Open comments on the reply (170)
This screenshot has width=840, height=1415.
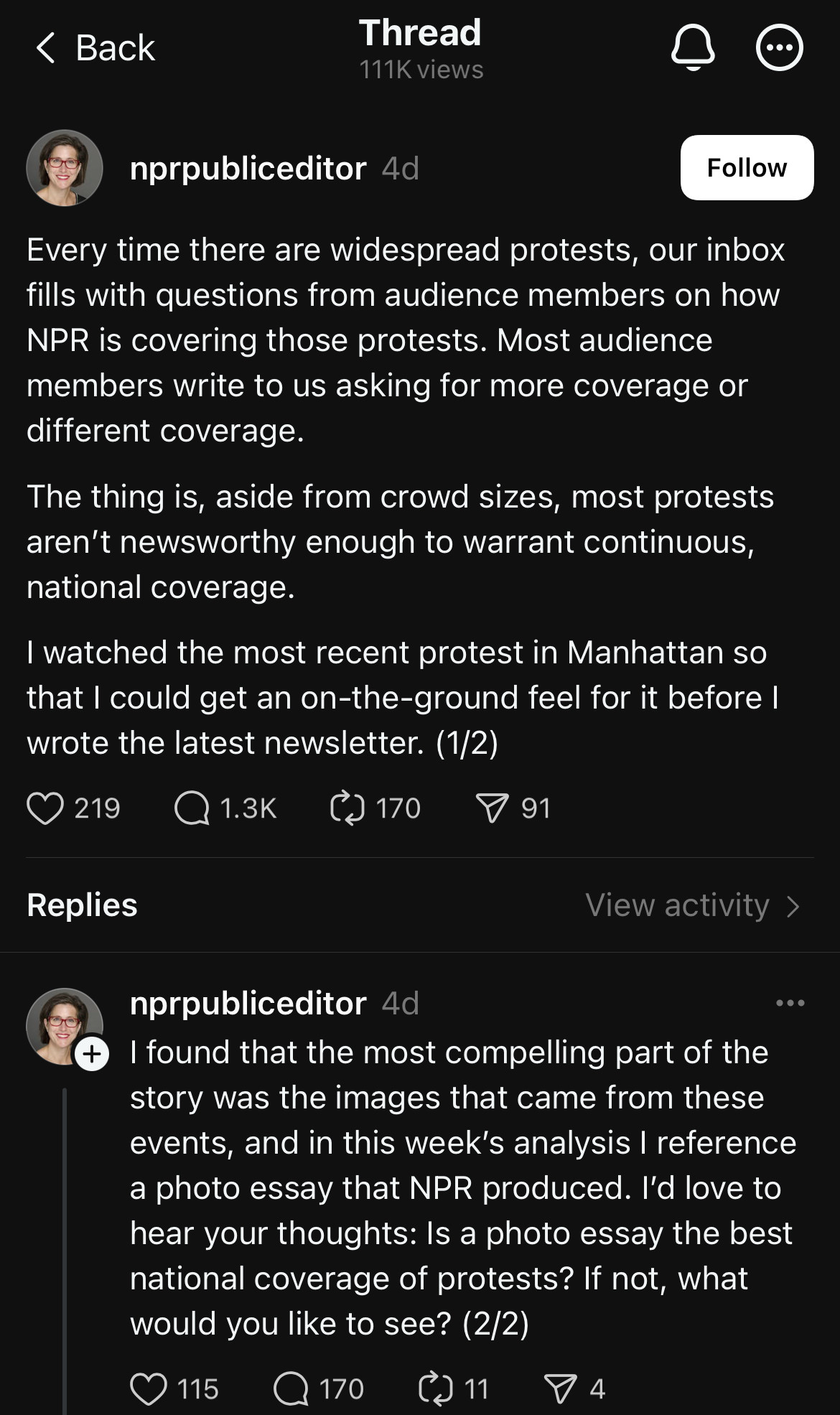291,1388
